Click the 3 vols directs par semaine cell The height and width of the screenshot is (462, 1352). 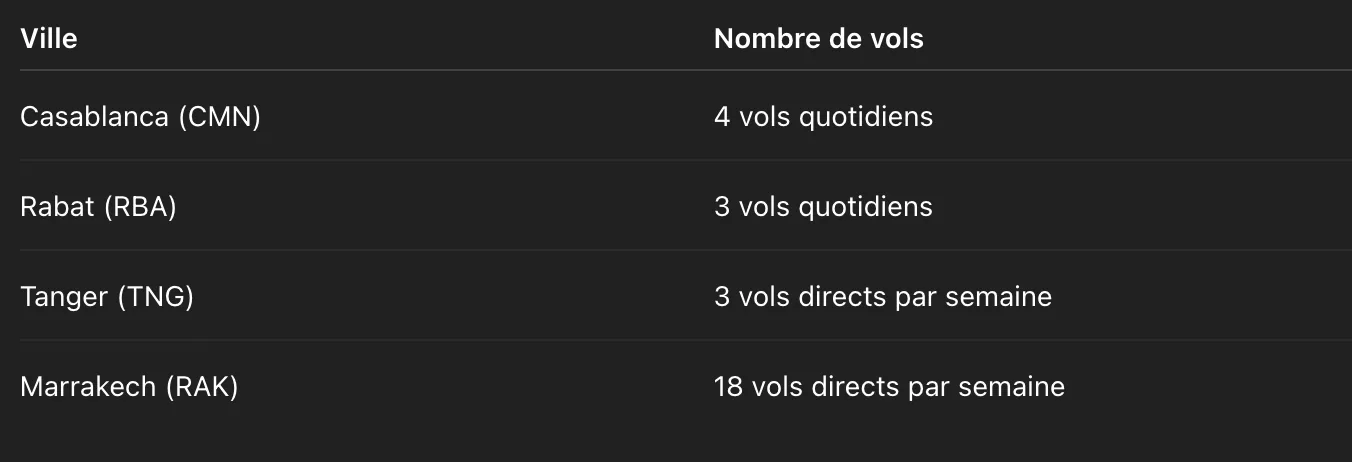click(883, 297)
